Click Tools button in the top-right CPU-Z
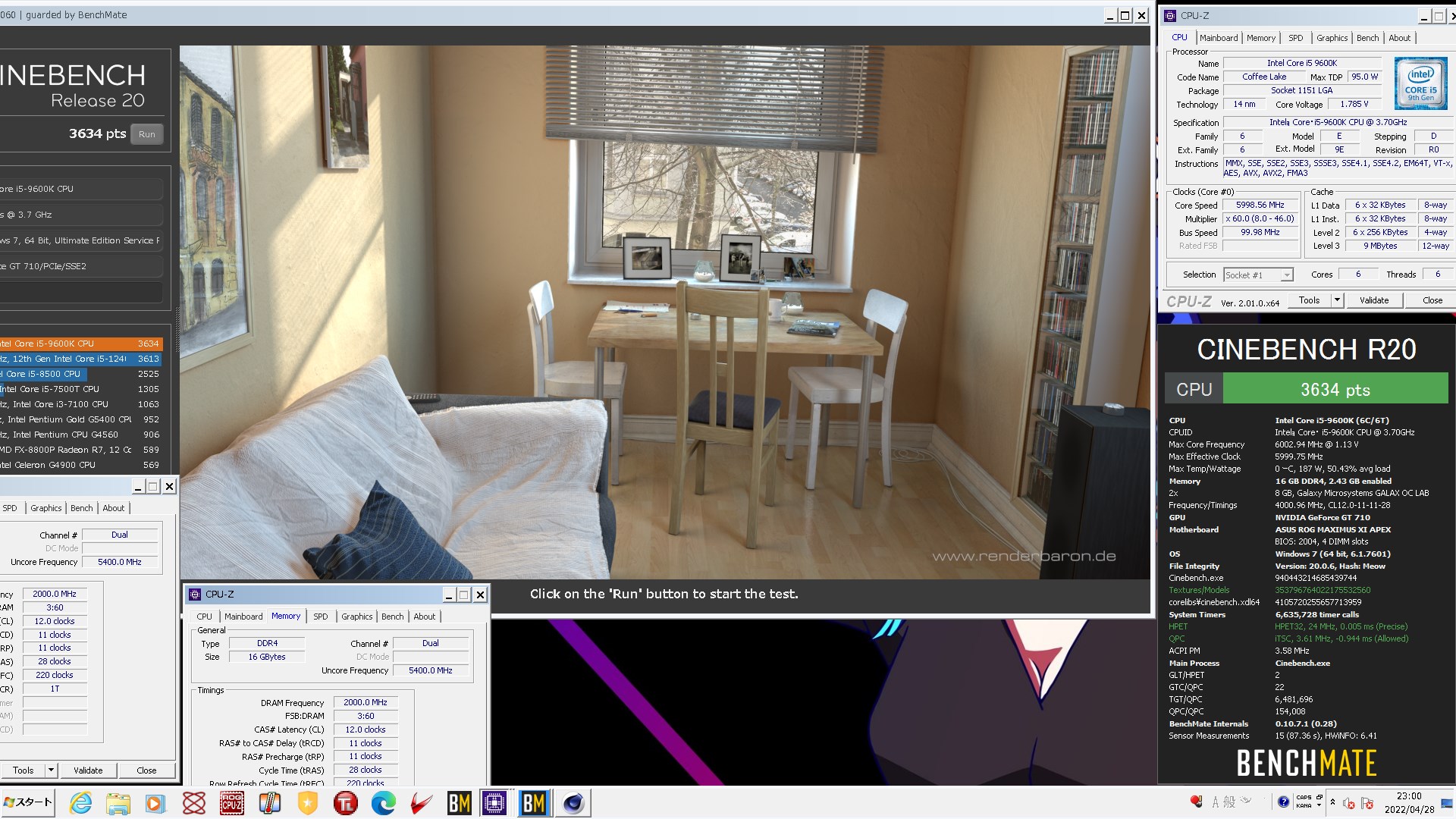The image size is (1456, 819). tap(1310, 300)
